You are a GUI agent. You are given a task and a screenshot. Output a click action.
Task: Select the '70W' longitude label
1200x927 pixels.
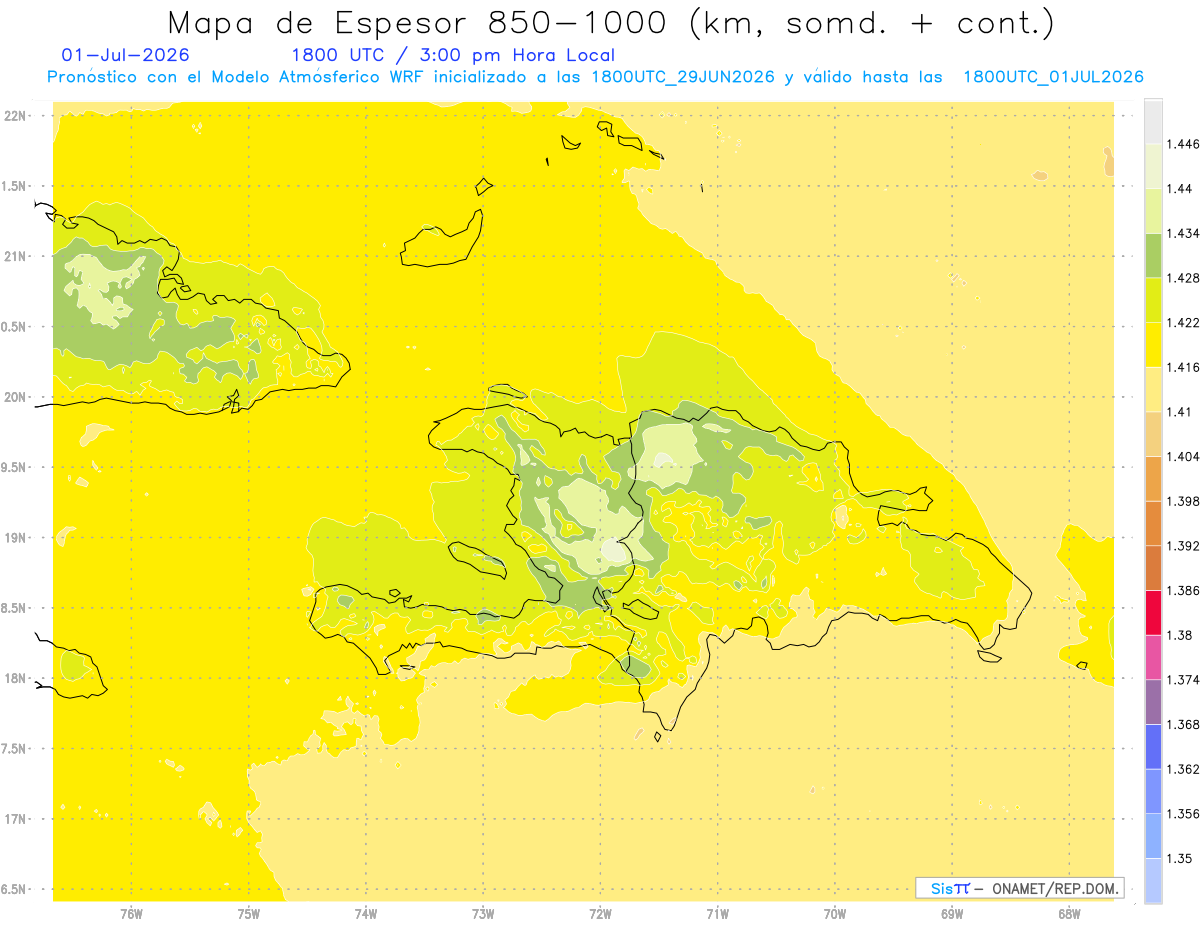835,914
